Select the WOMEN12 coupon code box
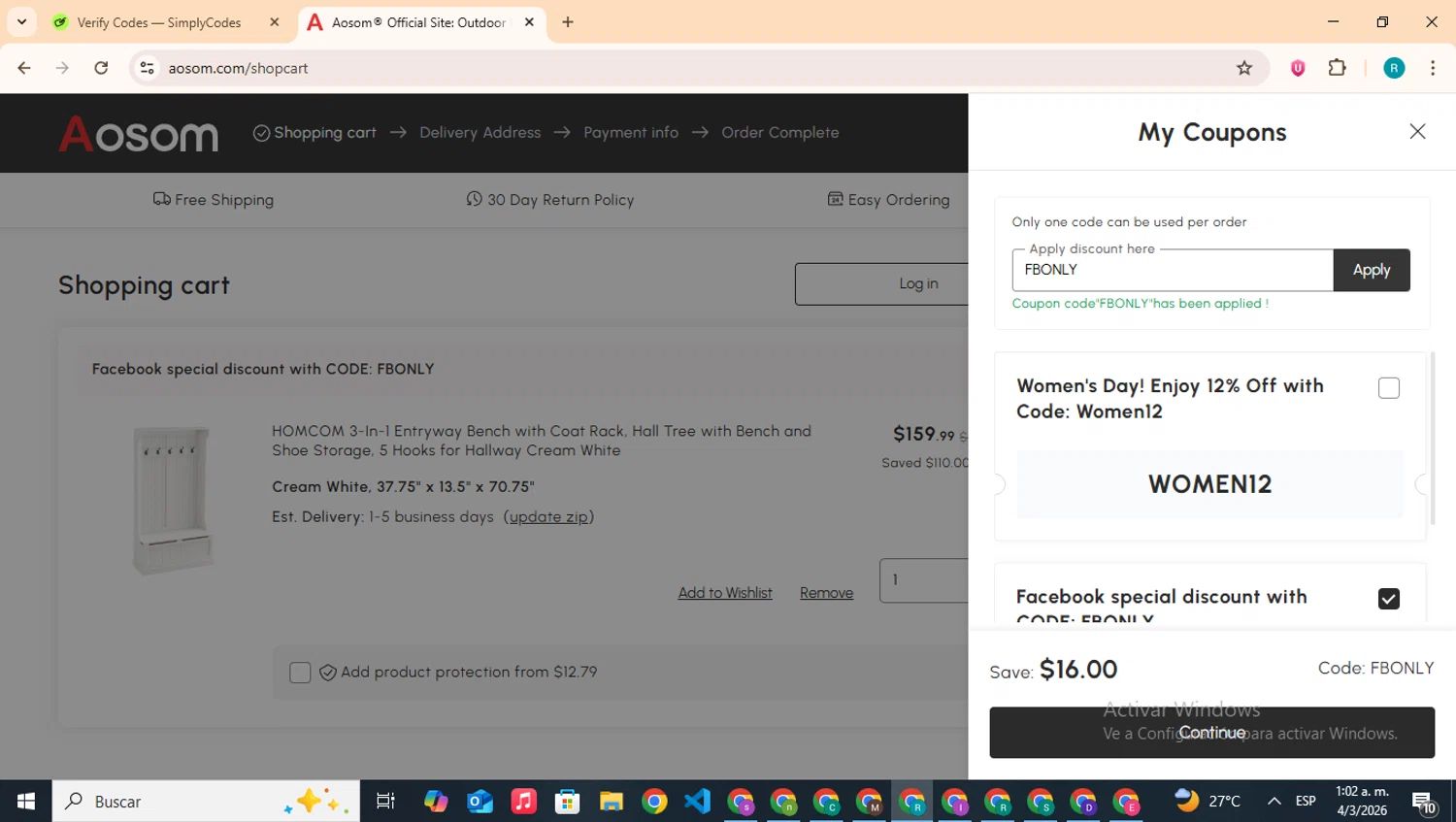Screen dimensions: 1456x822 [1209, 484]
